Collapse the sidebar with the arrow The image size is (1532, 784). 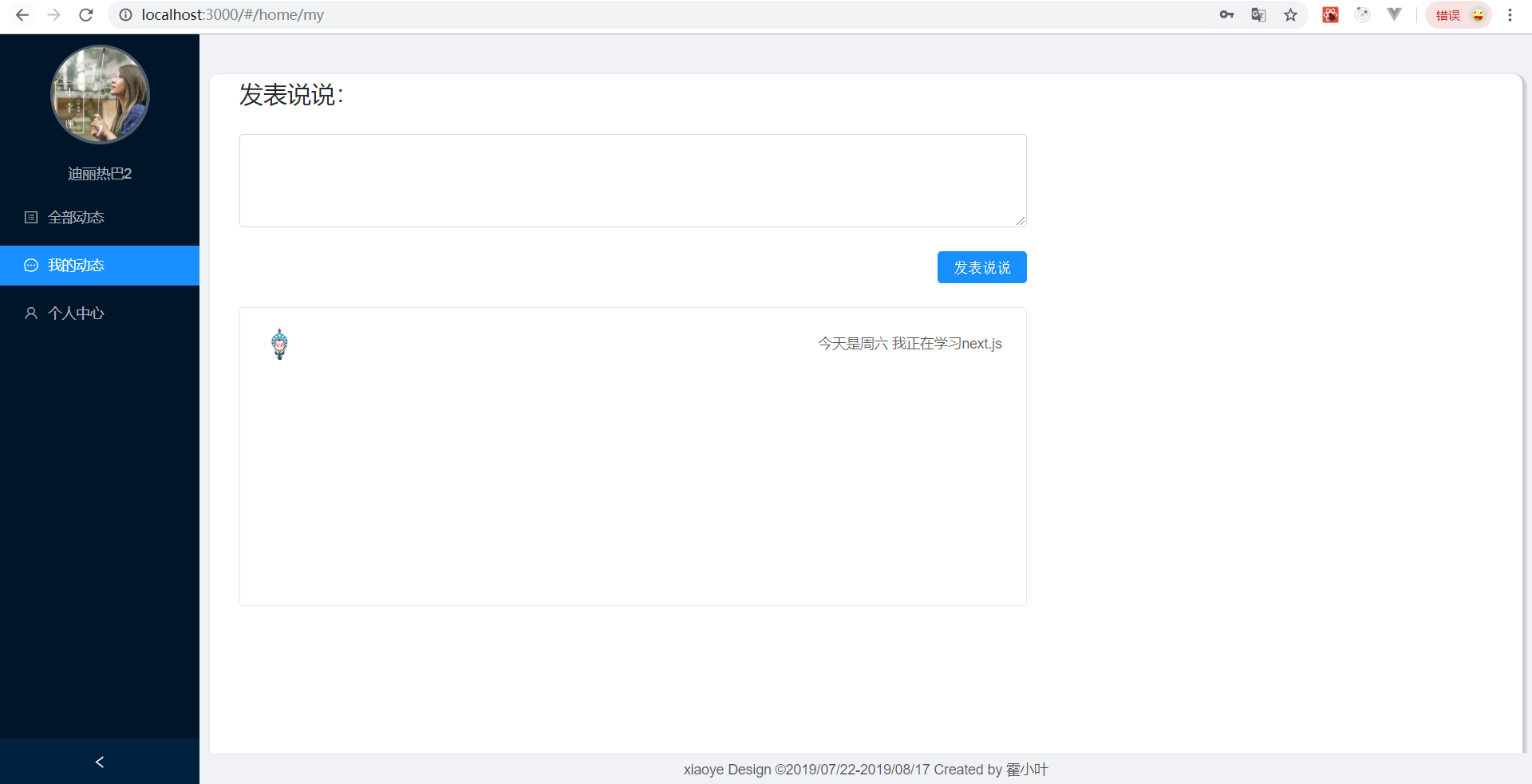coord(100,762)
